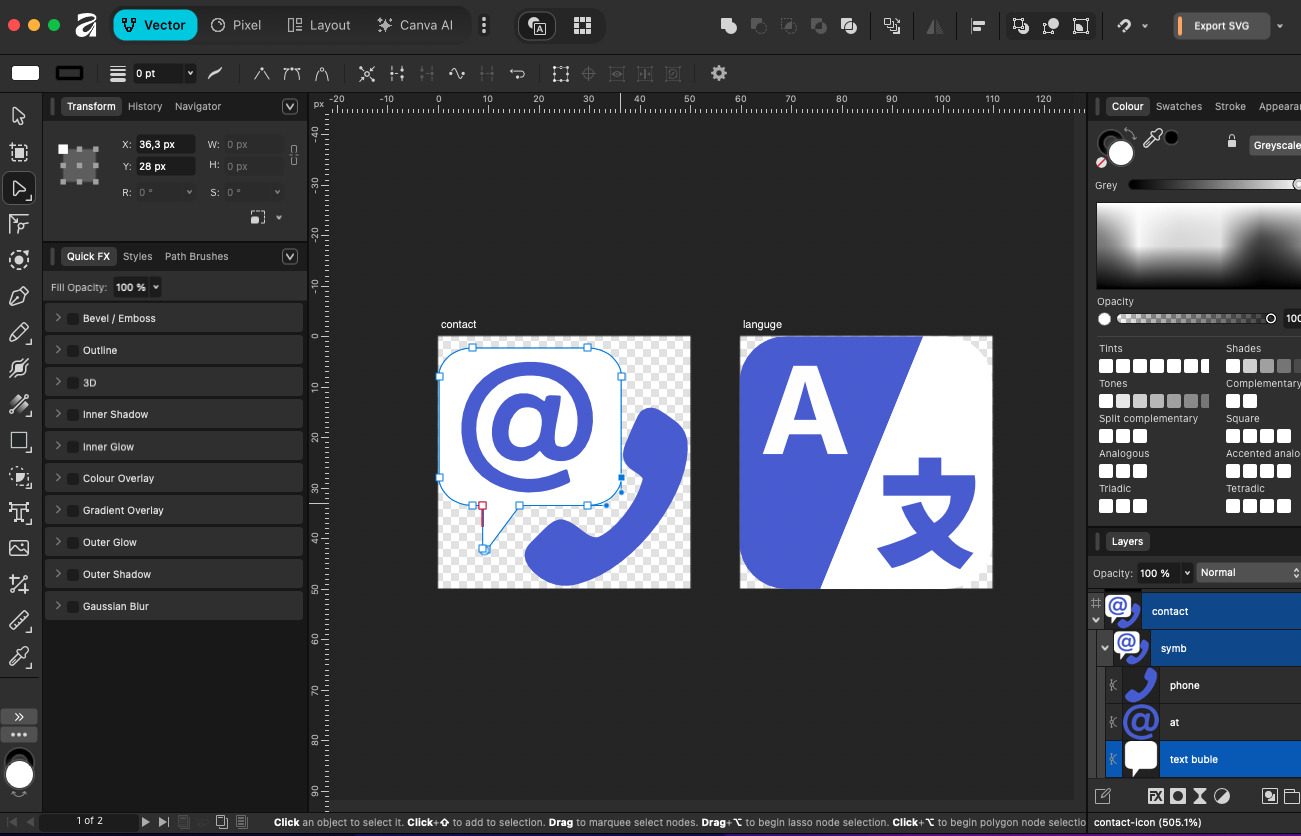This screenshot has height=836, width=1301.
Task: Select the Pen tool
Action: 18,297
